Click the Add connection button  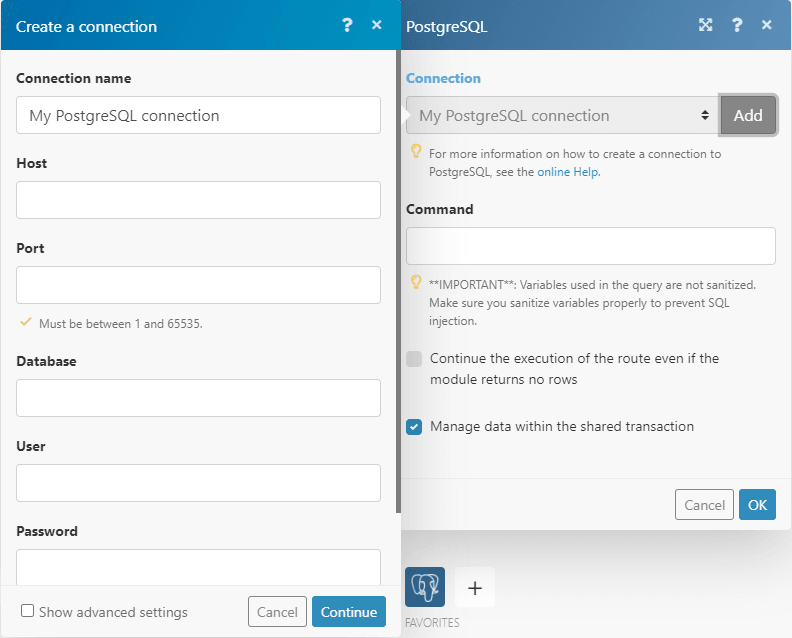[748, 116]
